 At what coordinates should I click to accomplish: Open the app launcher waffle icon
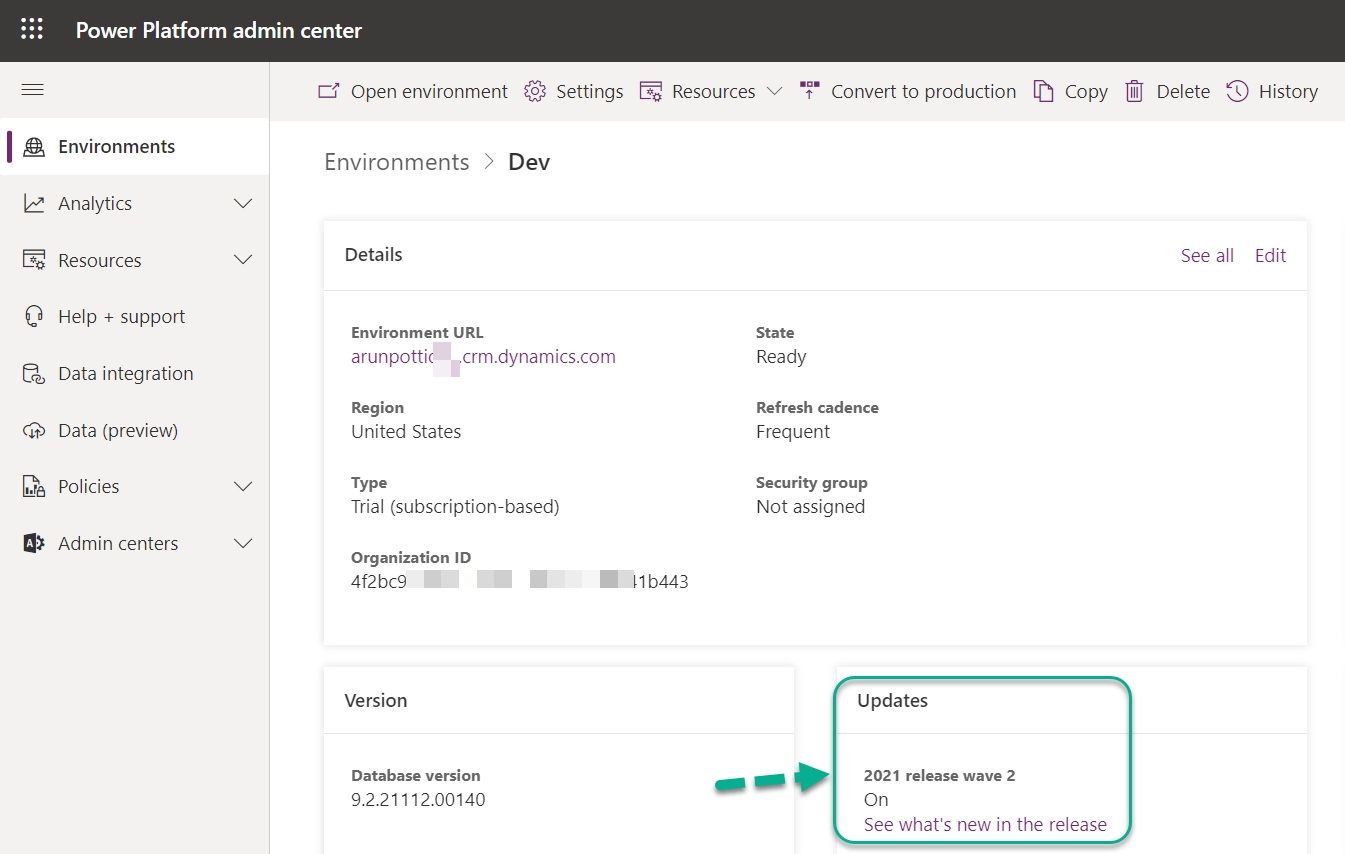(32, 30)
